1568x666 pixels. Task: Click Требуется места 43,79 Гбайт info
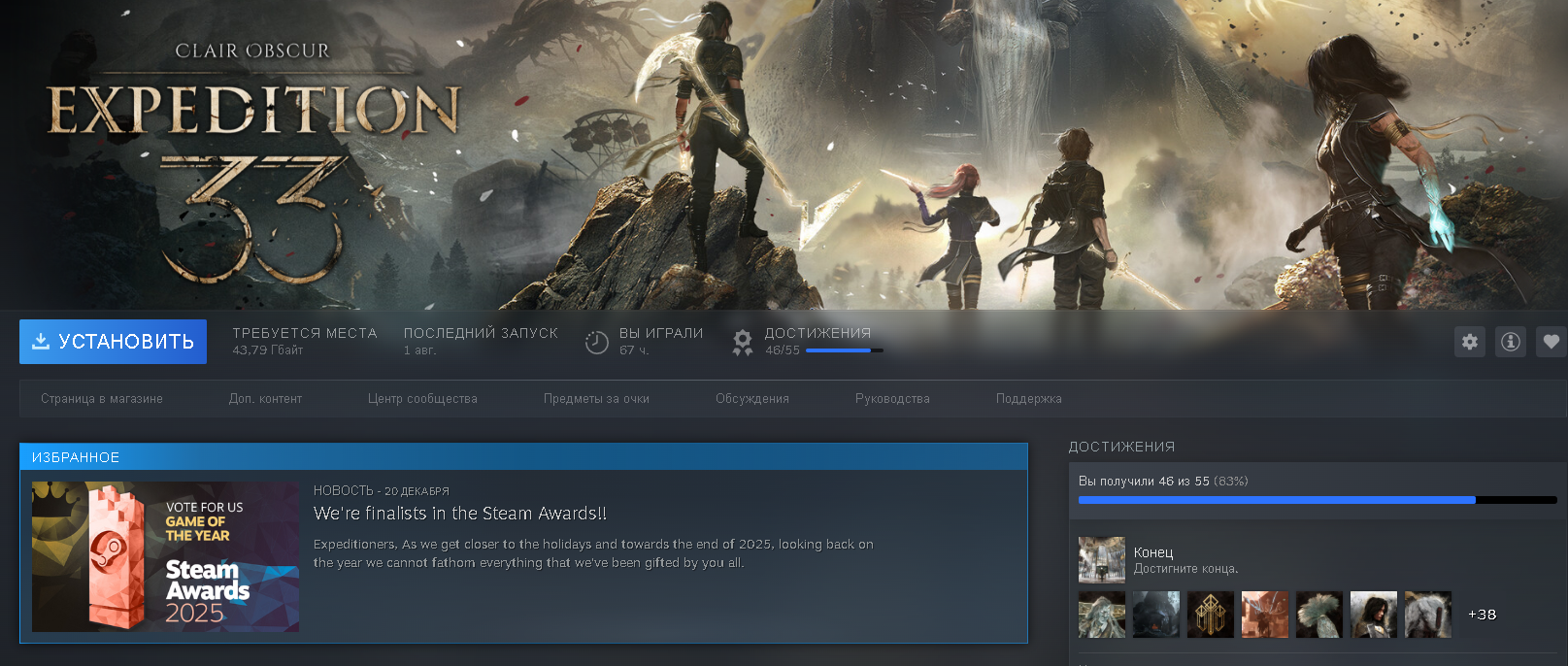click(305, 341)
